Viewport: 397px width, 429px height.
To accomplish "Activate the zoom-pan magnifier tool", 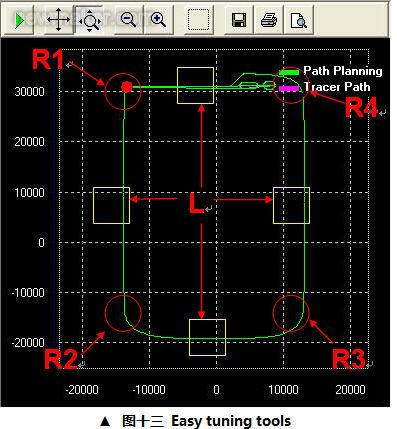I will (x=89, y=20).
